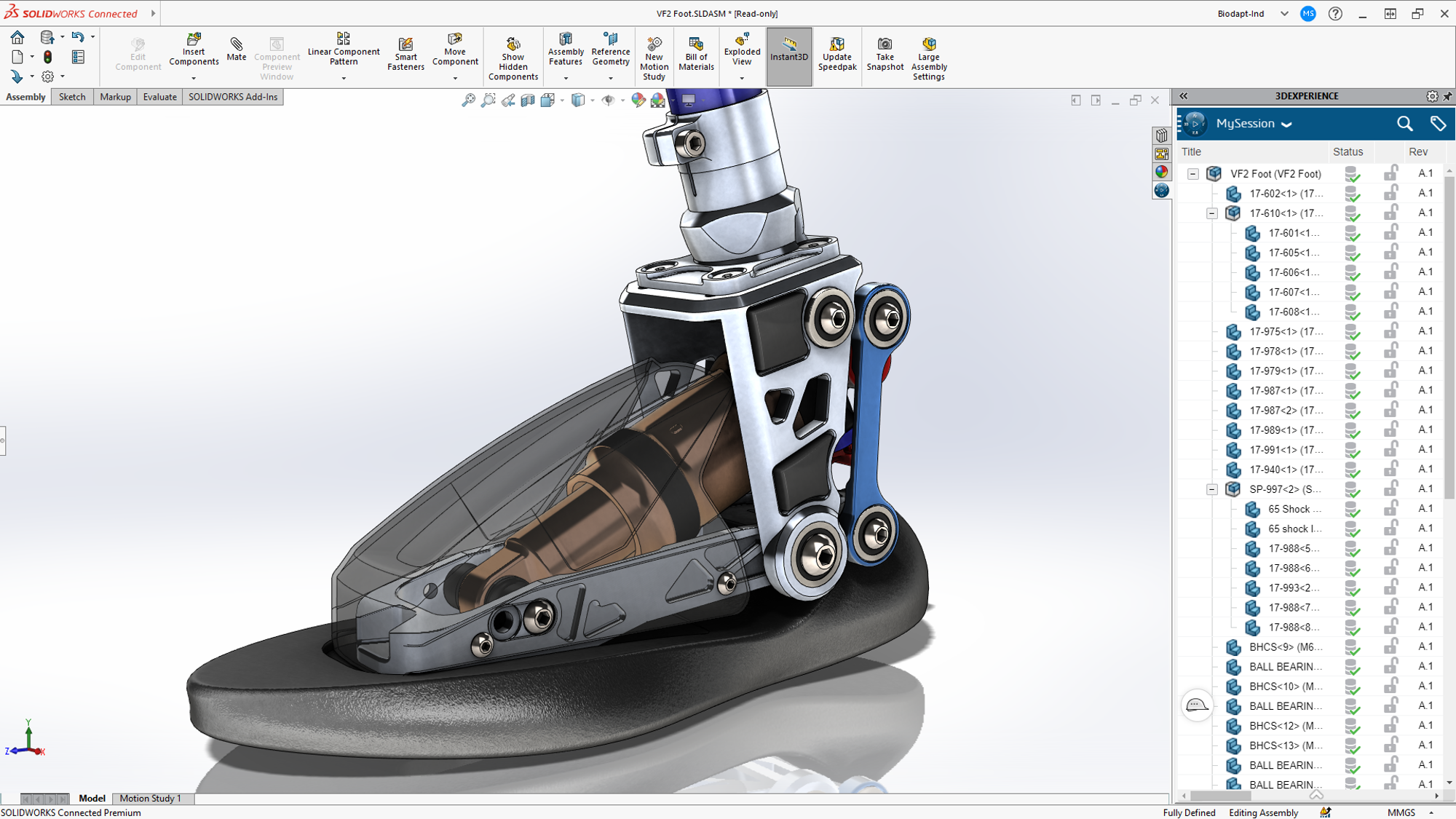Expand the 17-610 component tree
Image resolution: width=1456 pixels, height=819 pixels.
(x=1213, y=212)
